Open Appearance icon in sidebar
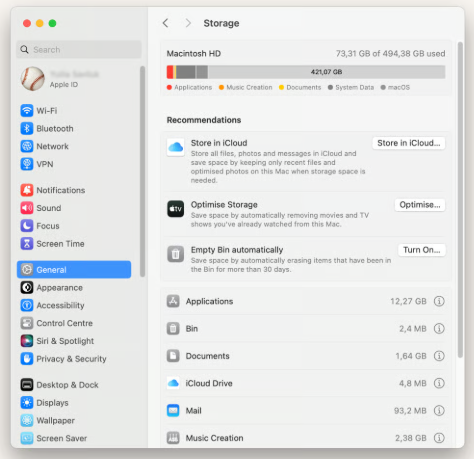 coord(27,287)
